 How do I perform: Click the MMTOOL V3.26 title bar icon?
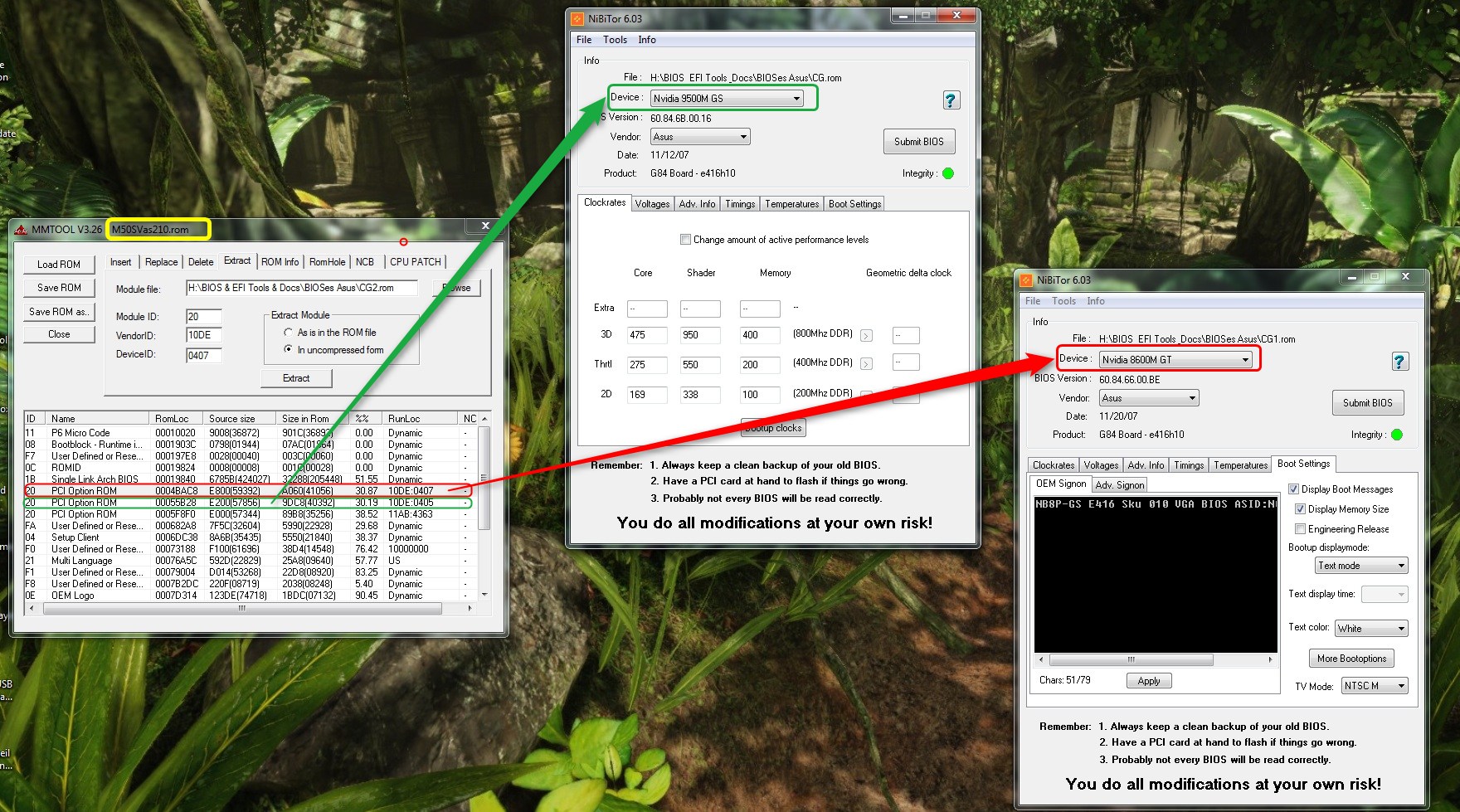(21, 230)
